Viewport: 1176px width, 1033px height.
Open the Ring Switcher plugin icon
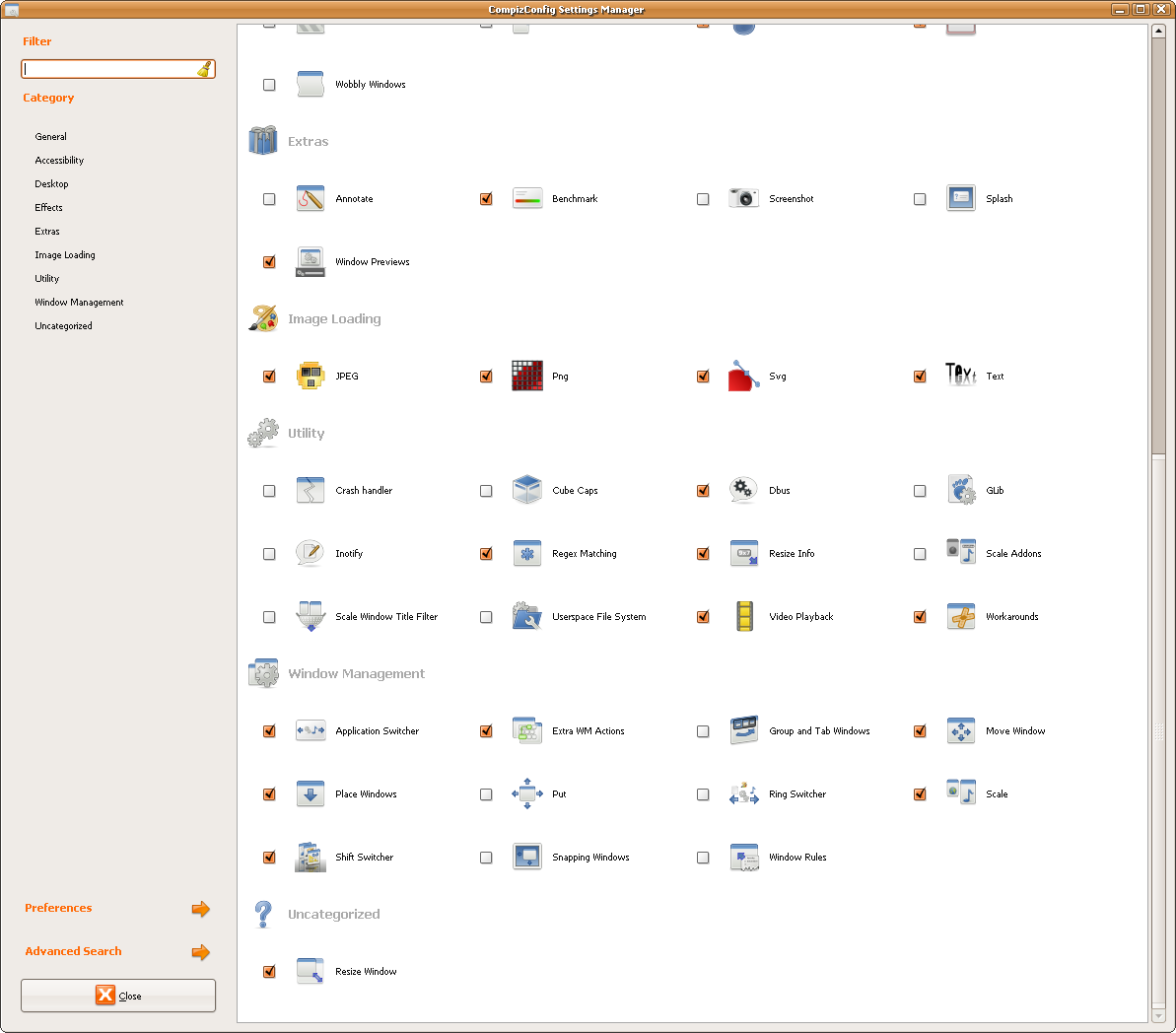pos(744,793)
